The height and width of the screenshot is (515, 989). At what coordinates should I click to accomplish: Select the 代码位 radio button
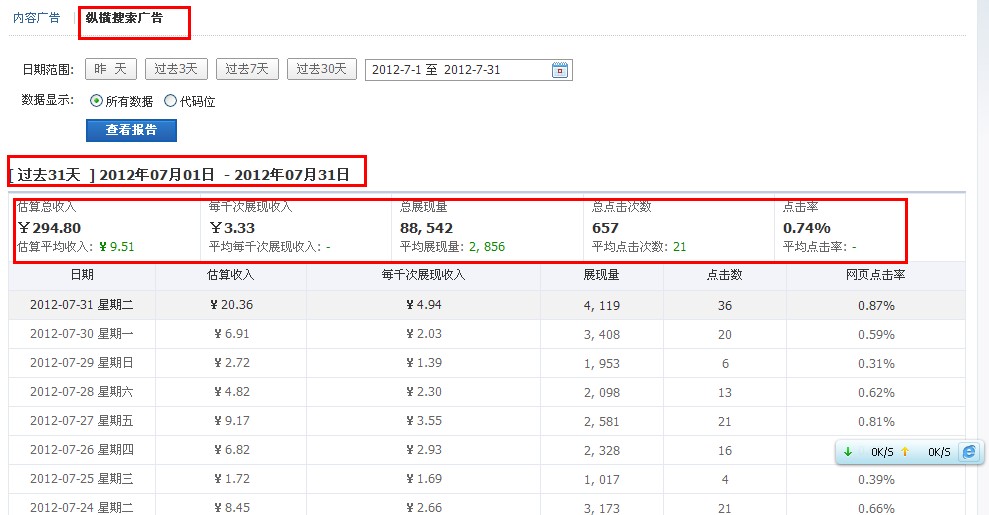pyautogui.click(x=170, y=101)
